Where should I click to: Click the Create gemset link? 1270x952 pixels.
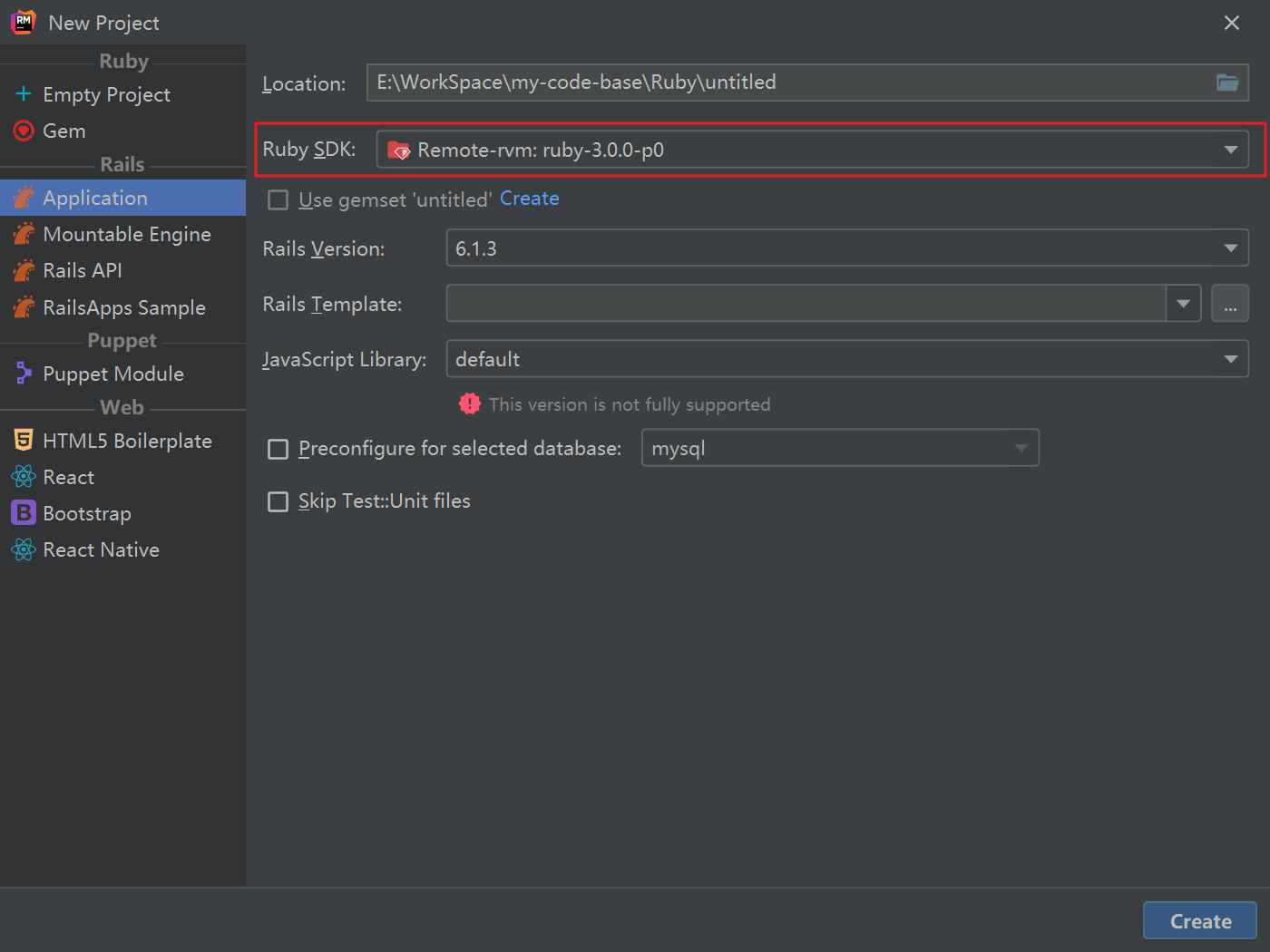pos(529,199)
